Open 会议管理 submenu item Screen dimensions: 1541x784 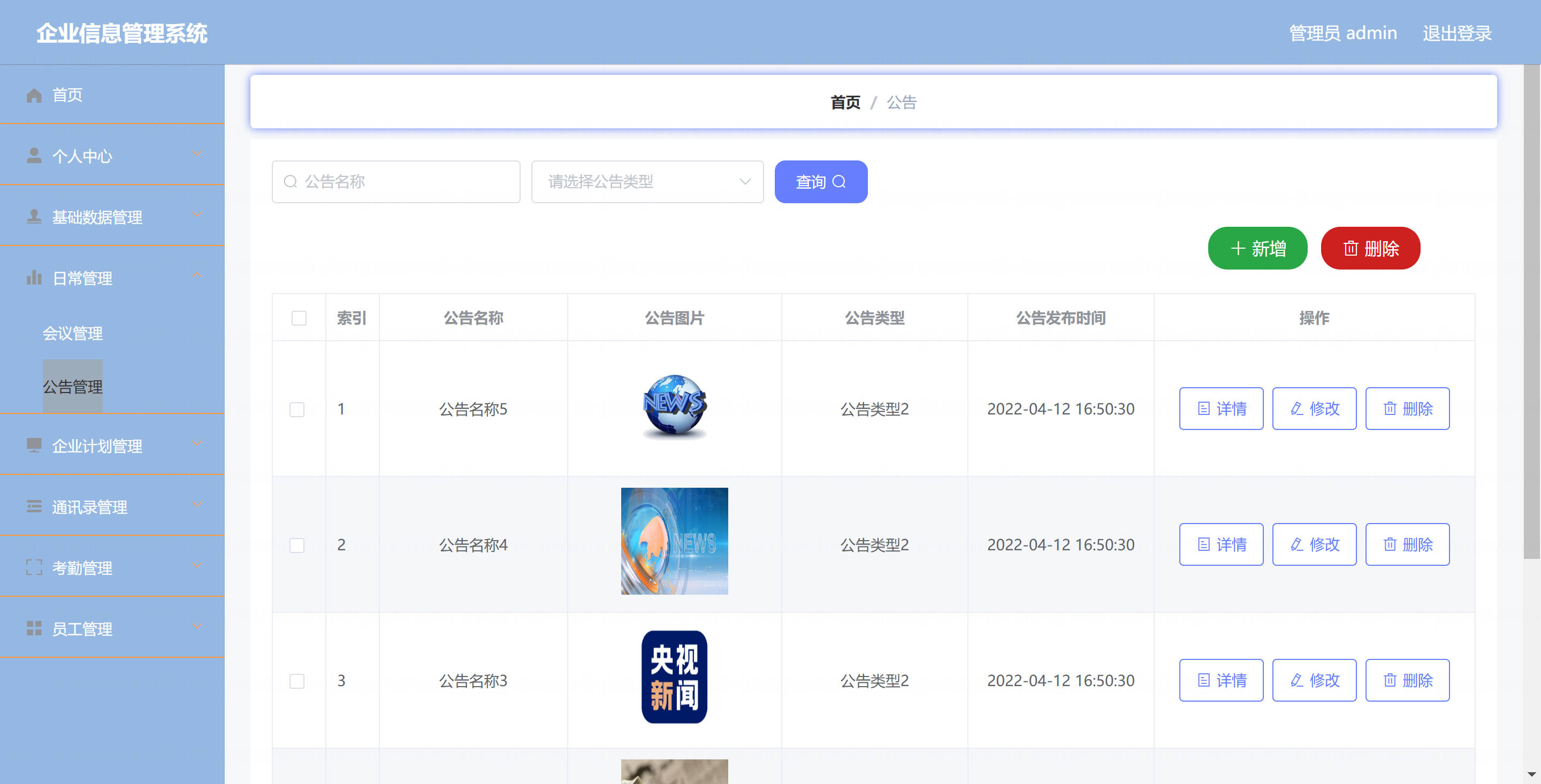72,333
